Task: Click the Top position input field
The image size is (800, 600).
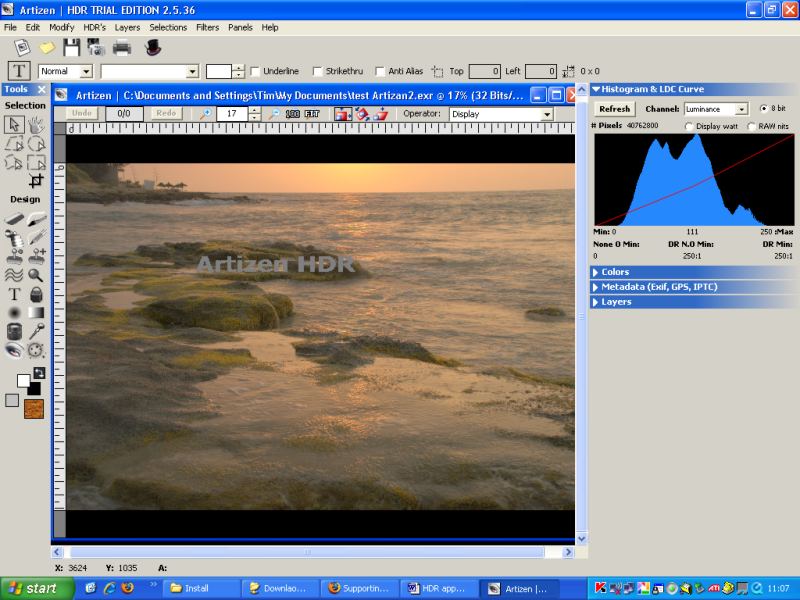Action: pos(485,71)
